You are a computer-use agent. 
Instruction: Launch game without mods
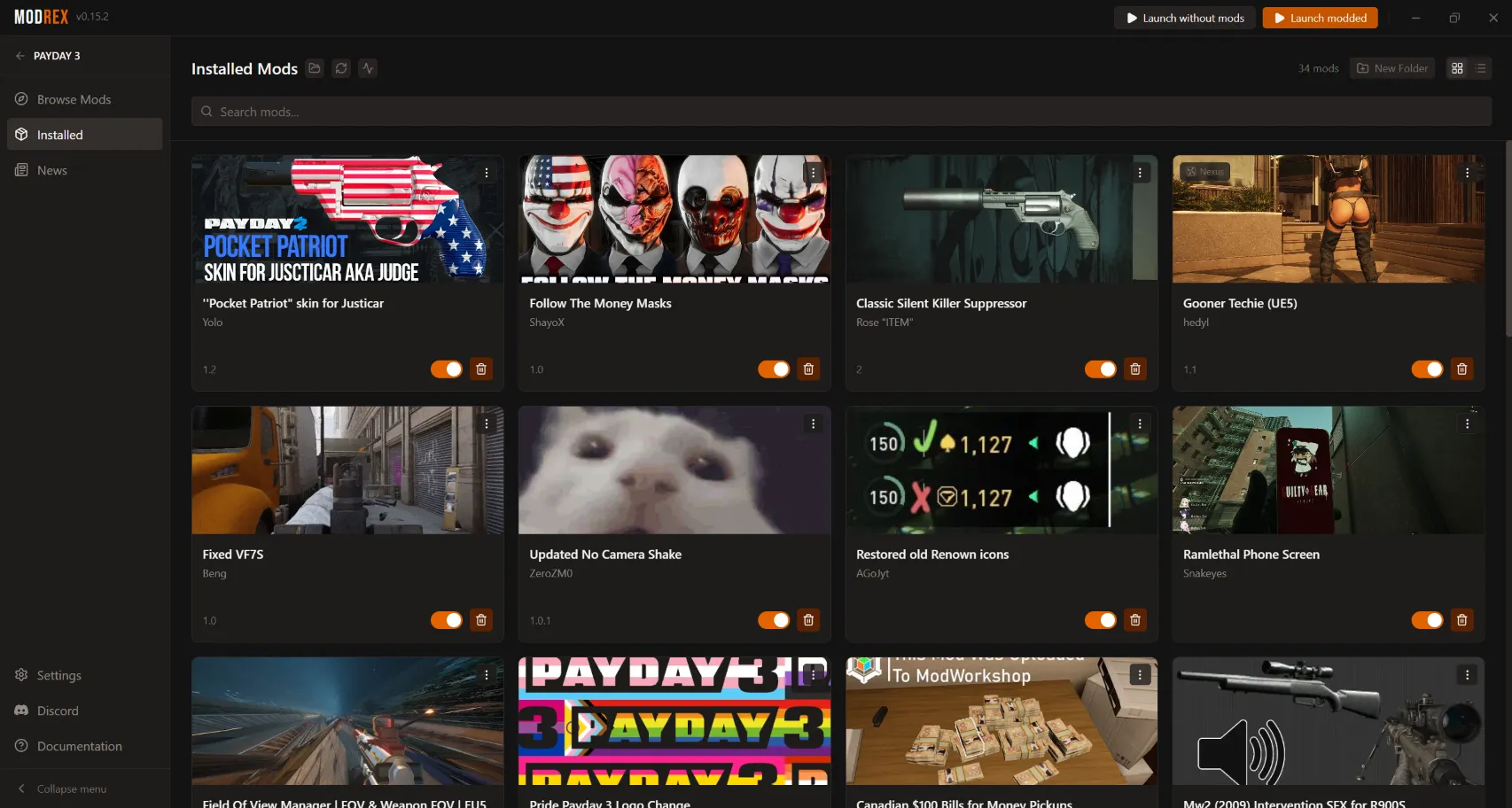[1185, 18]
